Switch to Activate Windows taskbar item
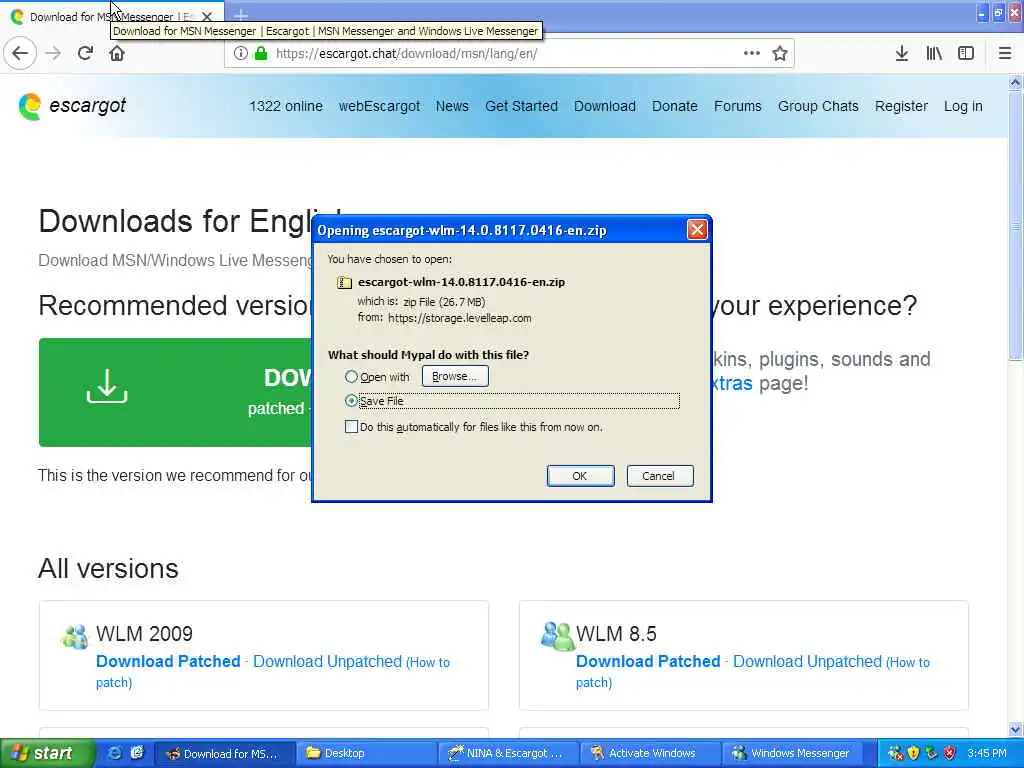The width and height of the screenshot is (1024, 768). tap(650, 753)
